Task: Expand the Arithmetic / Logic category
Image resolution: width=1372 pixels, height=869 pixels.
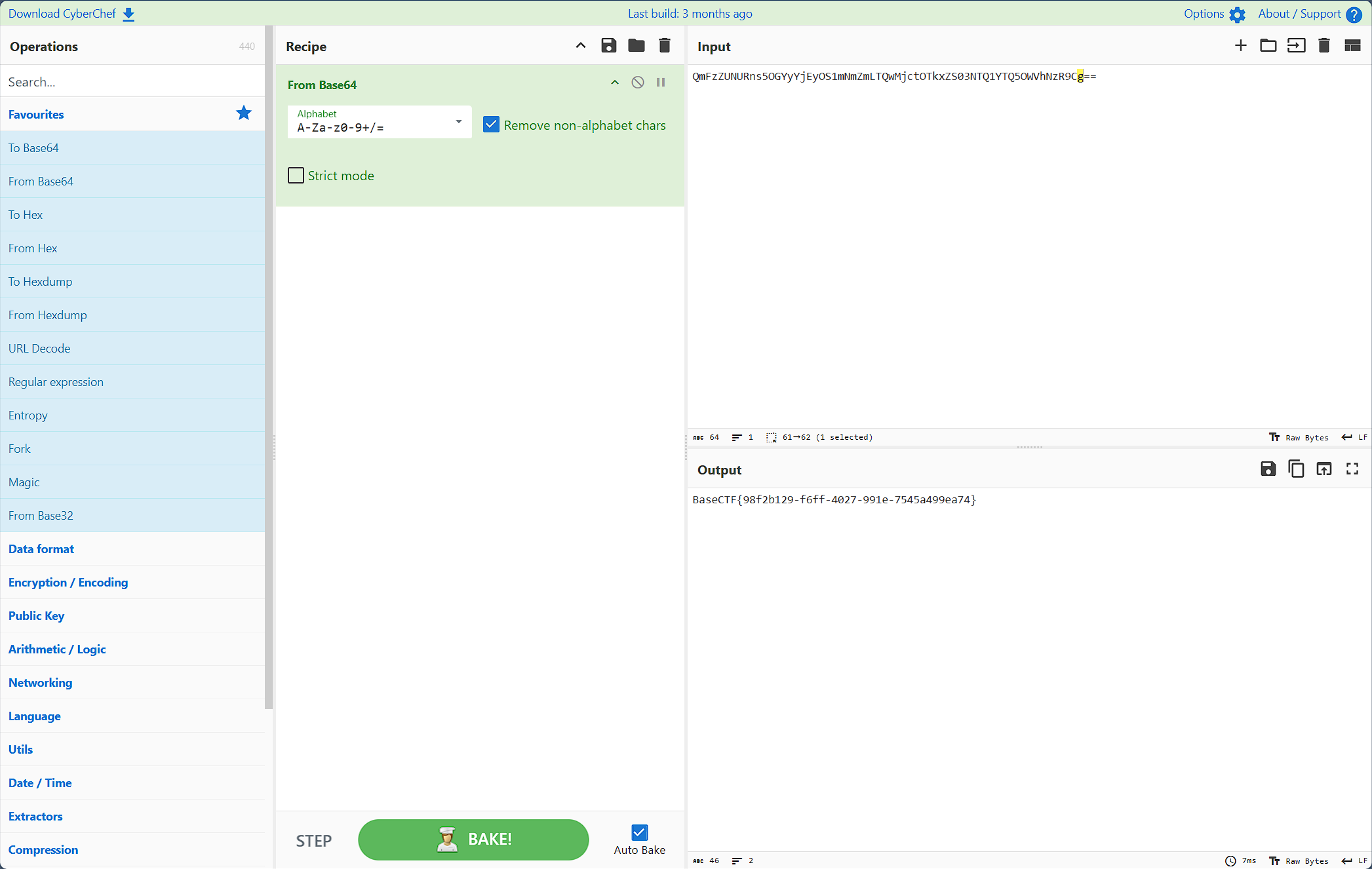Action: pos(132,649)
